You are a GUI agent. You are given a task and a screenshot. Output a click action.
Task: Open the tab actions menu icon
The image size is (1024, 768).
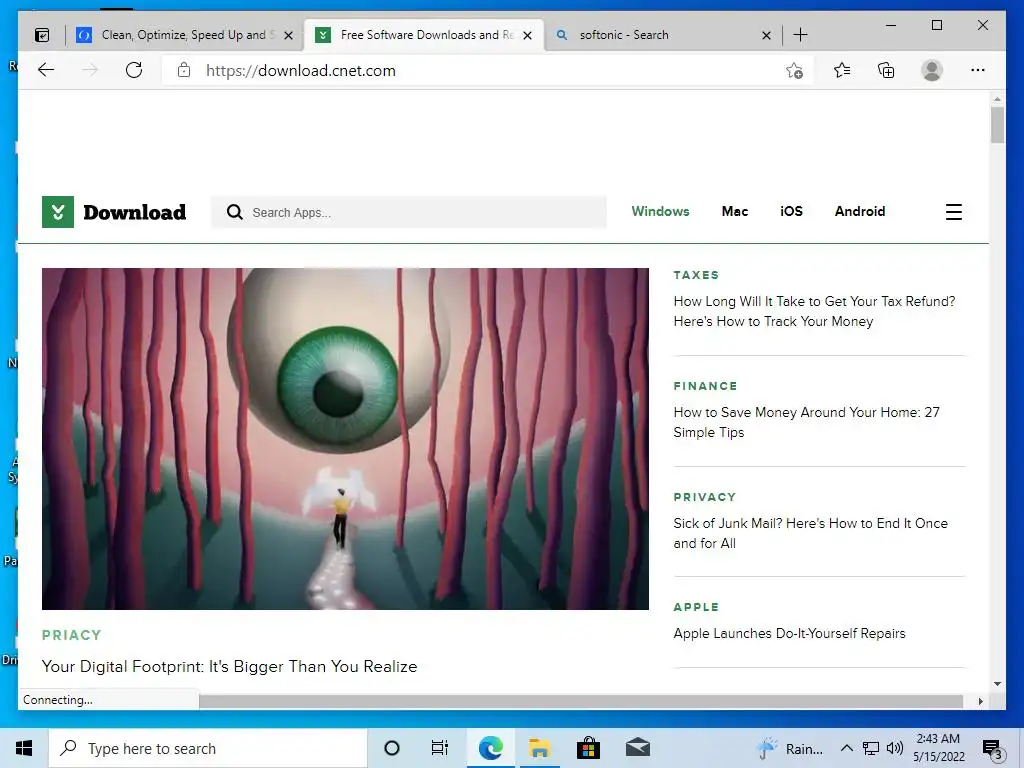pyautogui.click(x=42, y=35)
